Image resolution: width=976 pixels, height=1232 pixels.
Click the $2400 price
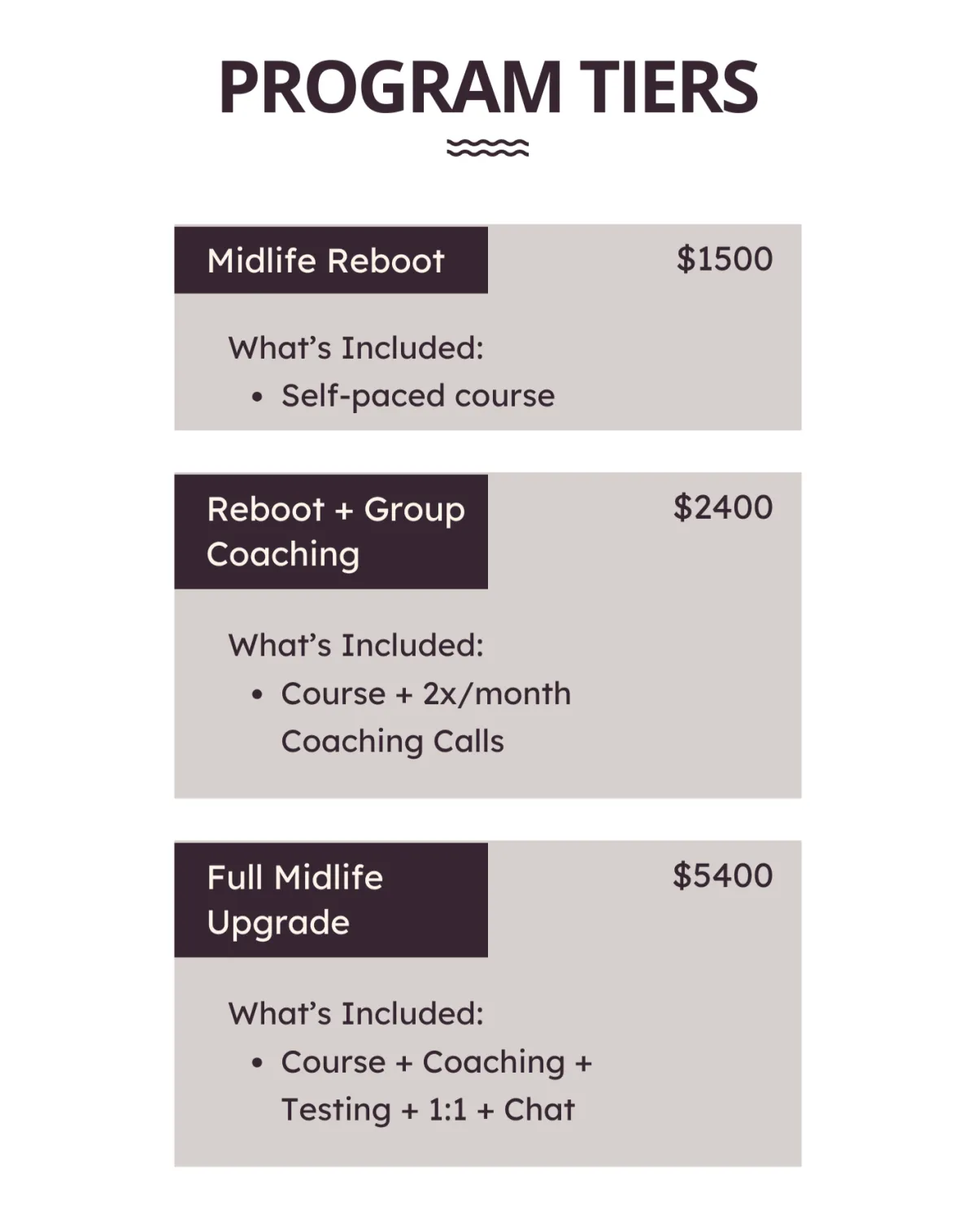[722, 507]
